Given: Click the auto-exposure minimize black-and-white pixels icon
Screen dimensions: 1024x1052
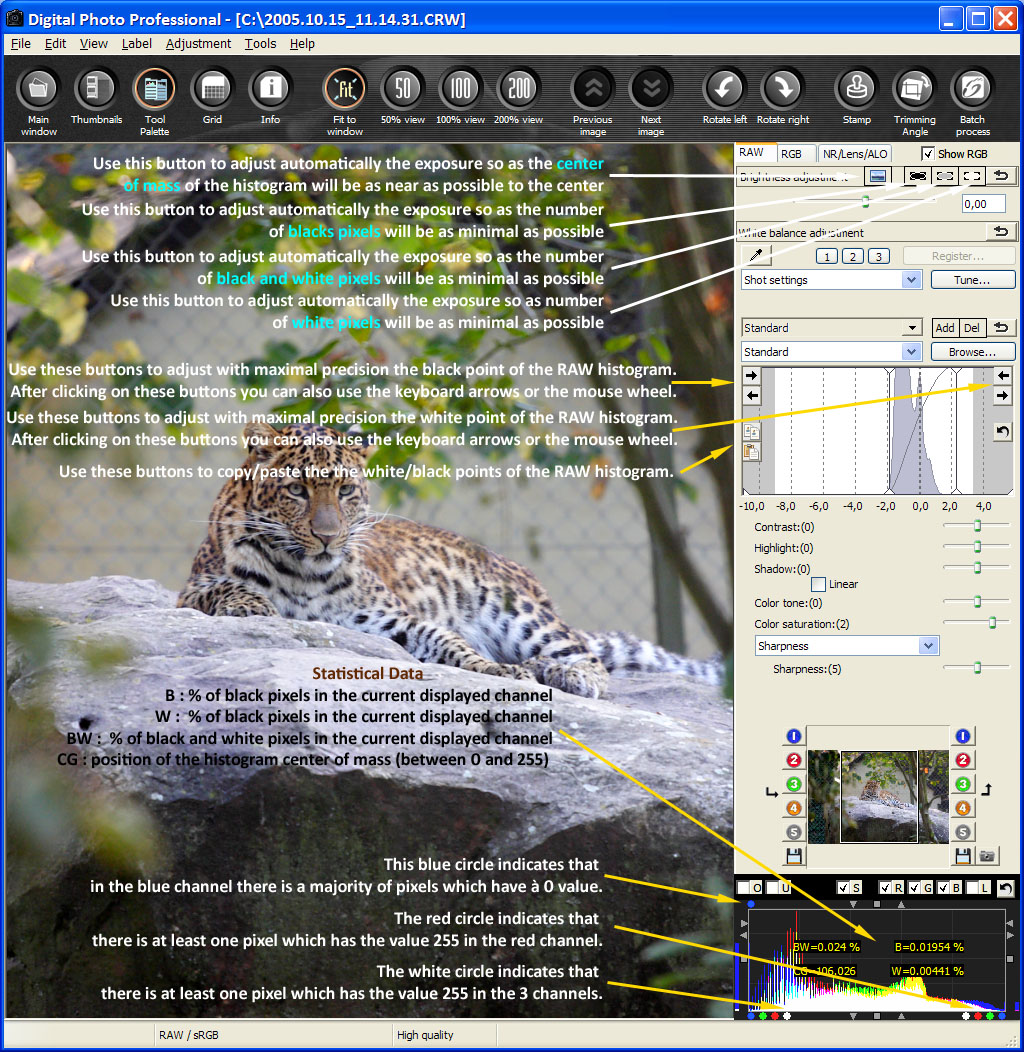Looking at the screenshot, I should coord(945,176).
